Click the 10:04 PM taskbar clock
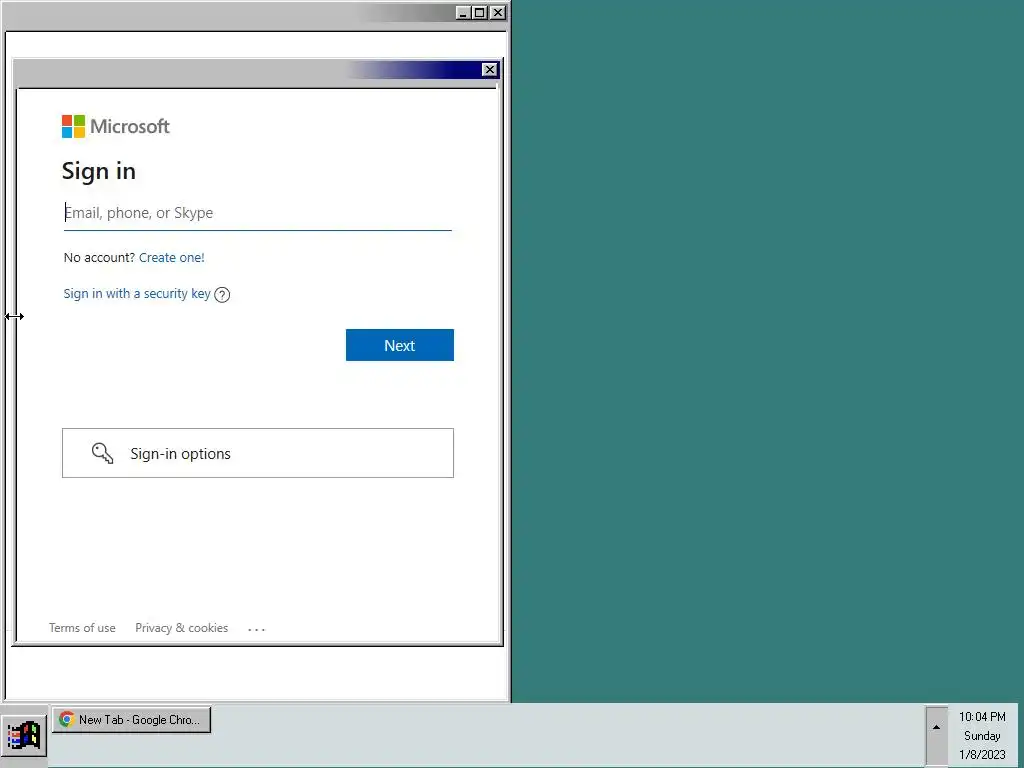Image resolution: width=1024 pixels, height=768 pixels. (x=982, y=716)
